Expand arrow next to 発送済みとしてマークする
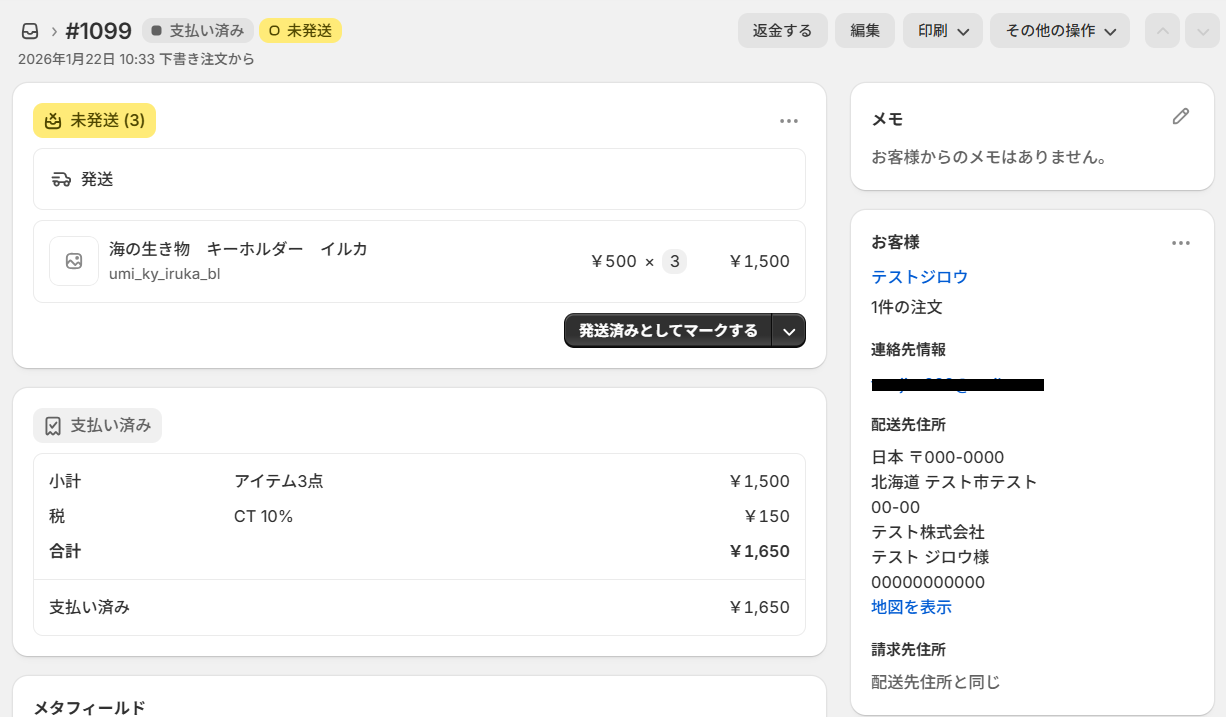The width and height of the screenshot is (1226, 717). click(789, 331)
